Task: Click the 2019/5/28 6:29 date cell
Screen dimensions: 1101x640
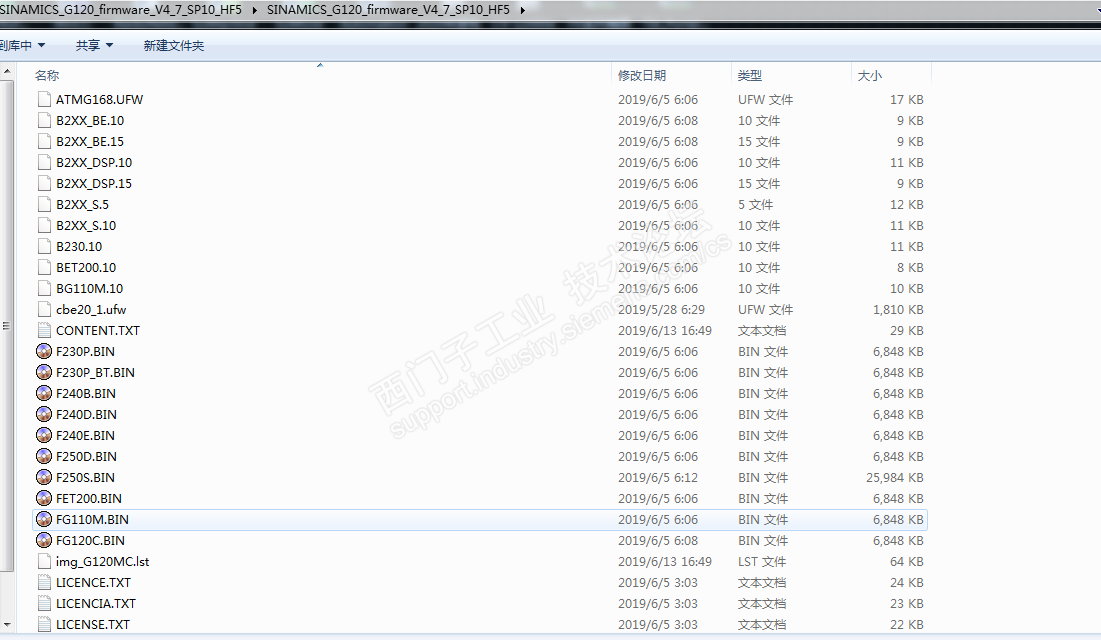Action: pos(661,309)
